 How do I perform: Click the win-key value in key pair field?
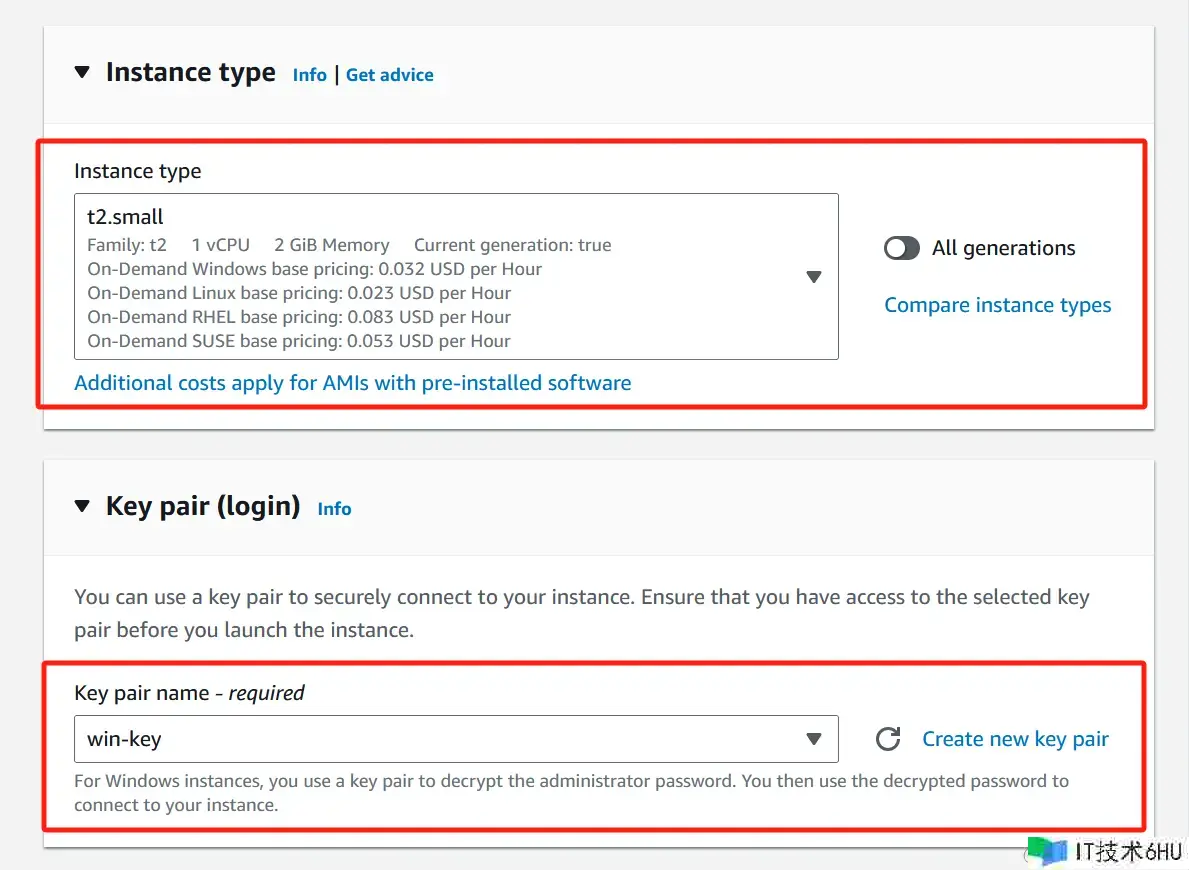pos(124,739)
